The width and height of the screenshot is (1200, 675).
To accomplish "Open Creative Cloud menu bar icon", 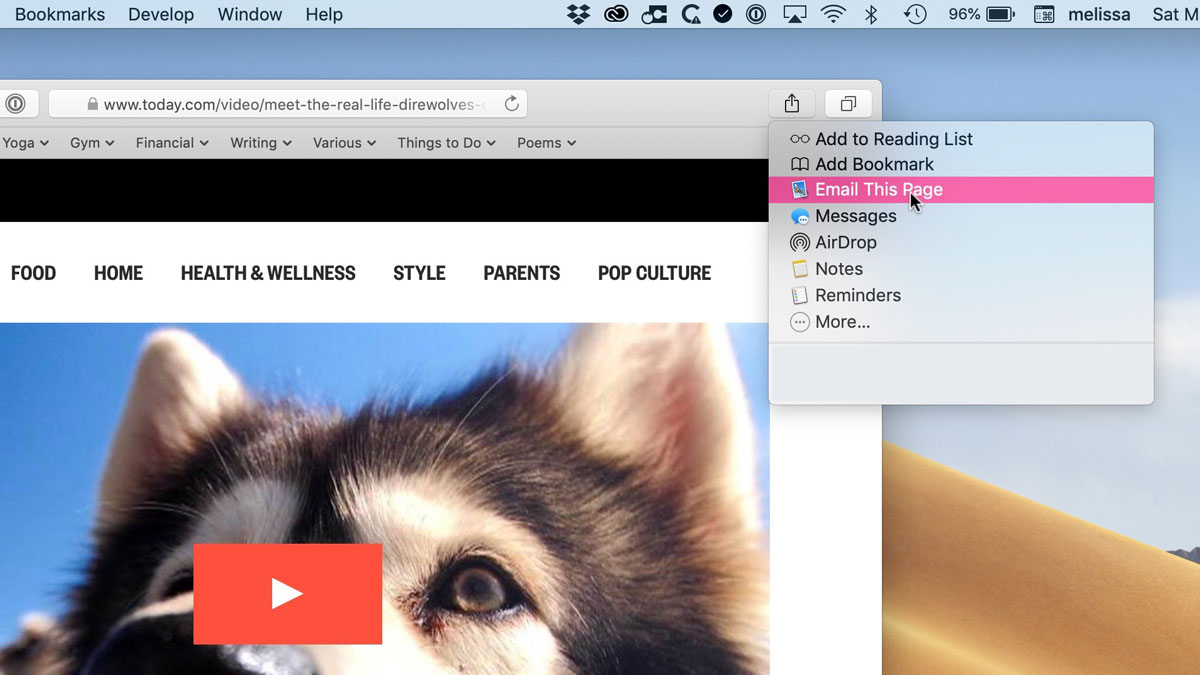I will pyautogui.click(x=615, y=14).
